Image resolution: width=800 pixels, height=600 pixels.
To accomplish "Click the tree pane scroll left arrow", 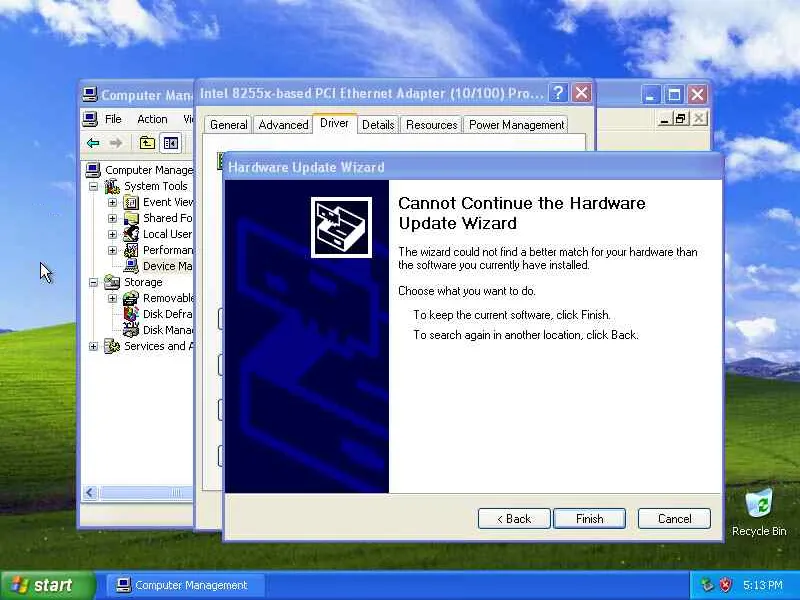I will [90, 492].
